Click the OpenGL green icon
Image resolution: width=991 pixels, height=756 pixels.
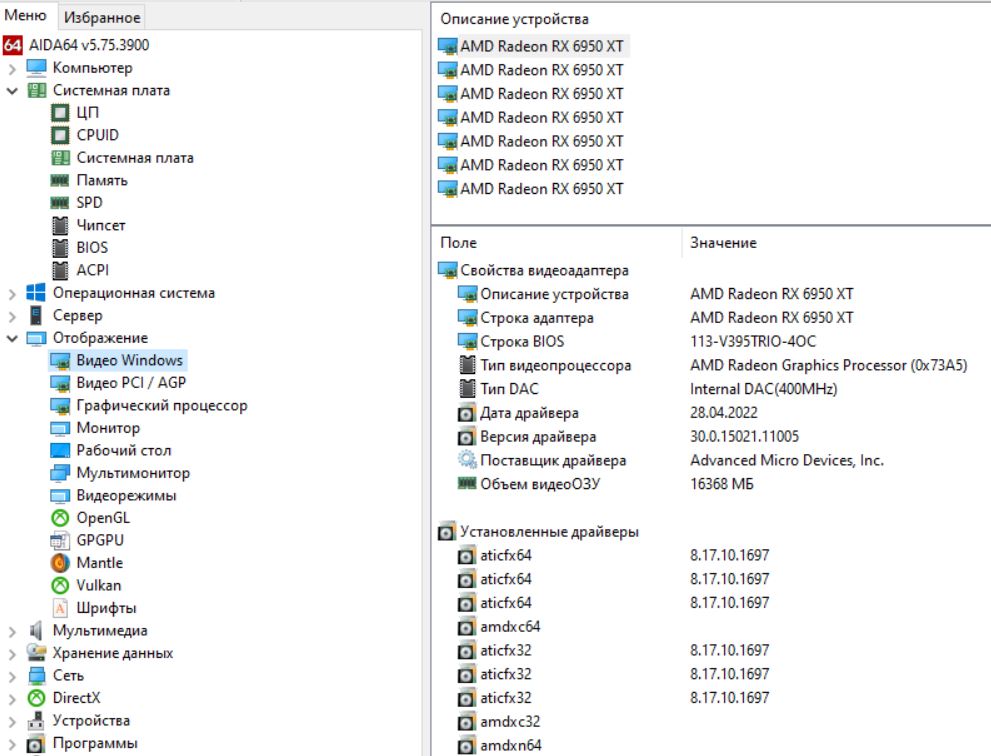point(60,518)
